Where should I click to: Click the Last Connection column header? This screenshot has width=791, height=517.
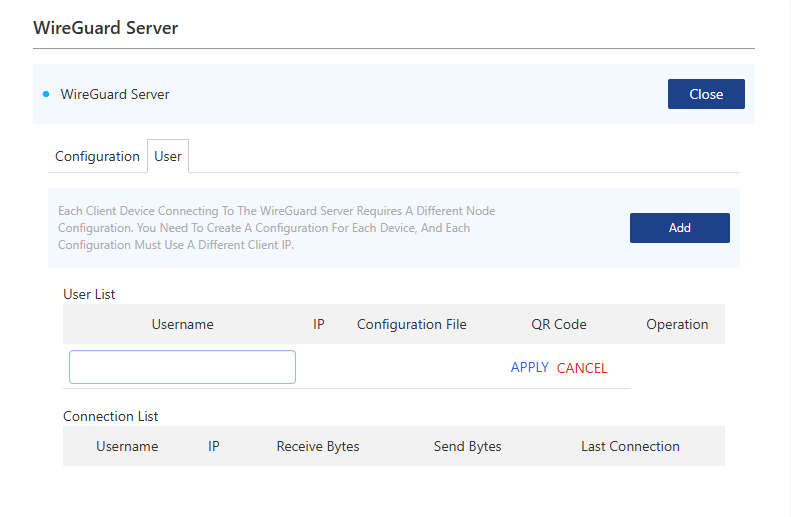(x=630, y=446)
